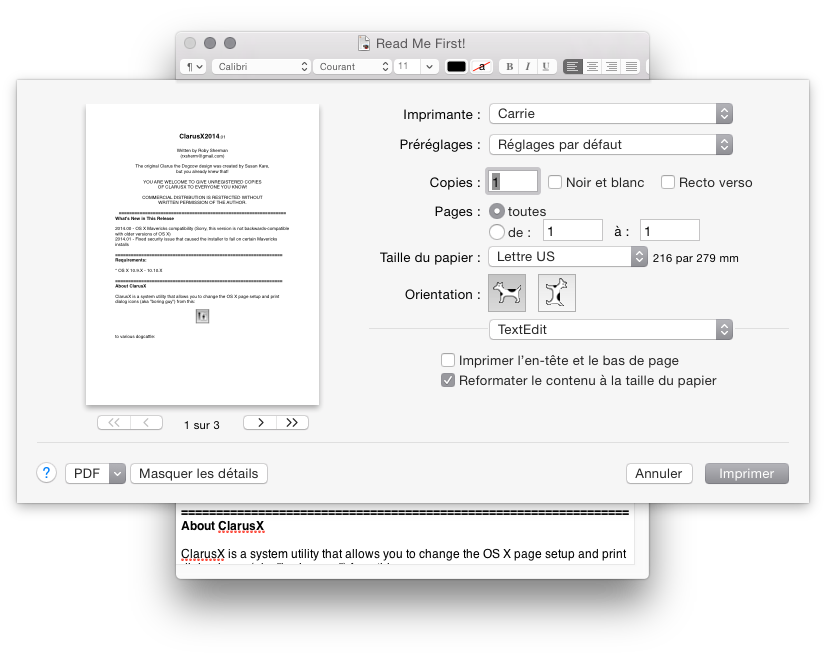The width and height of the screenshot is (826, 659).
Task: Toggle italic in TextEdit toolbar
Action: 527,66
